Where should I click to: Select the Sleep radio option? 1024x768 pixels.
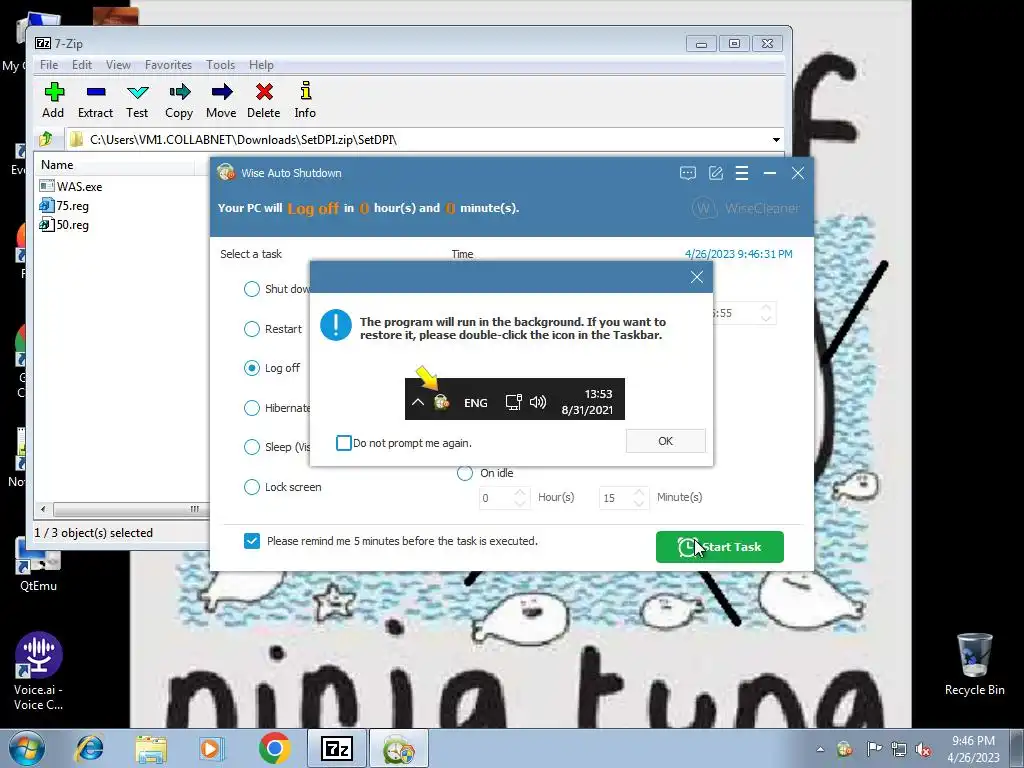point(251,447)
